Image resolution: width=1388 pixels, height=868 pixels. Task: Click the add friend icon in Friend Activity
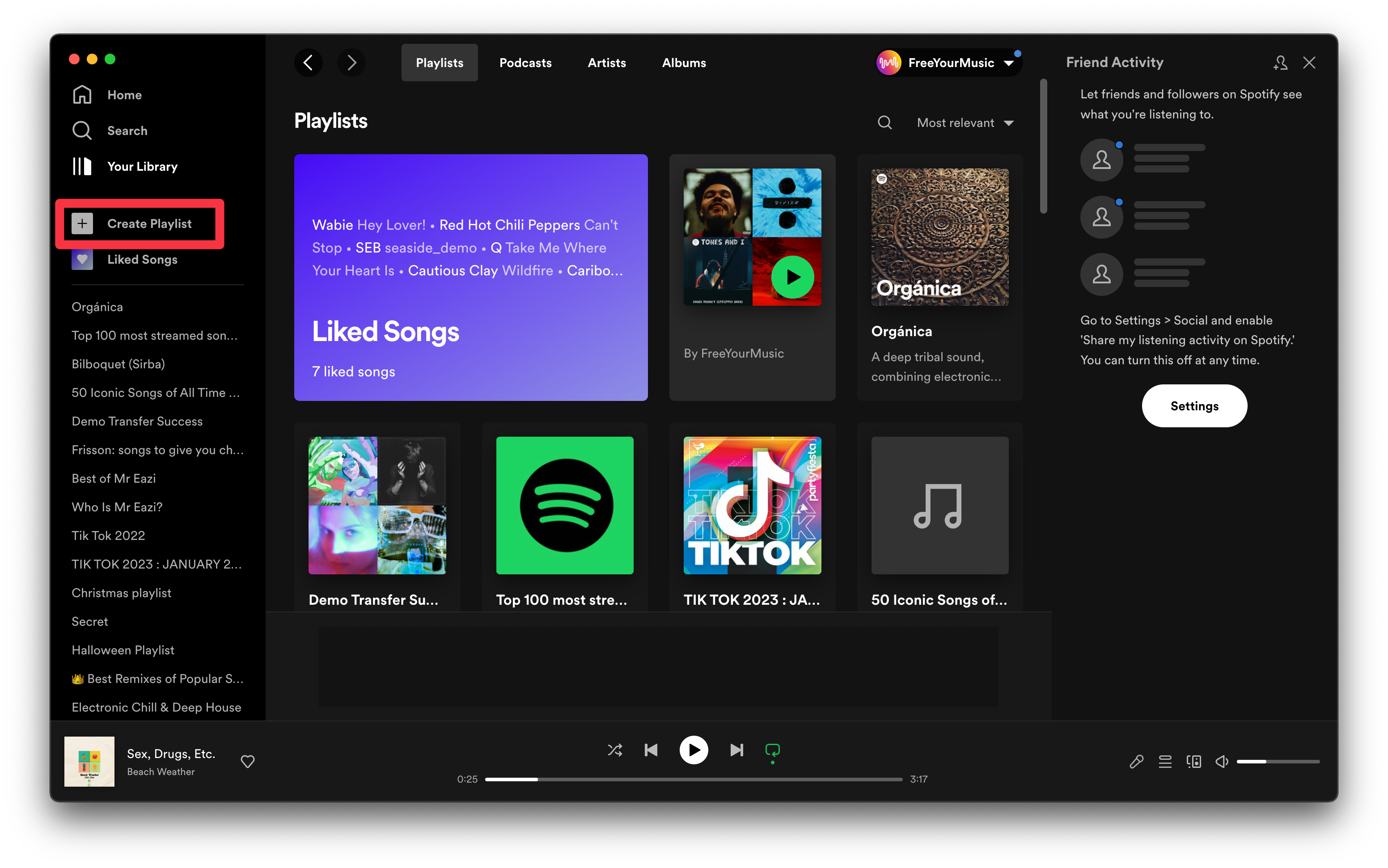pyautogui.click(x=1280, y=63)
